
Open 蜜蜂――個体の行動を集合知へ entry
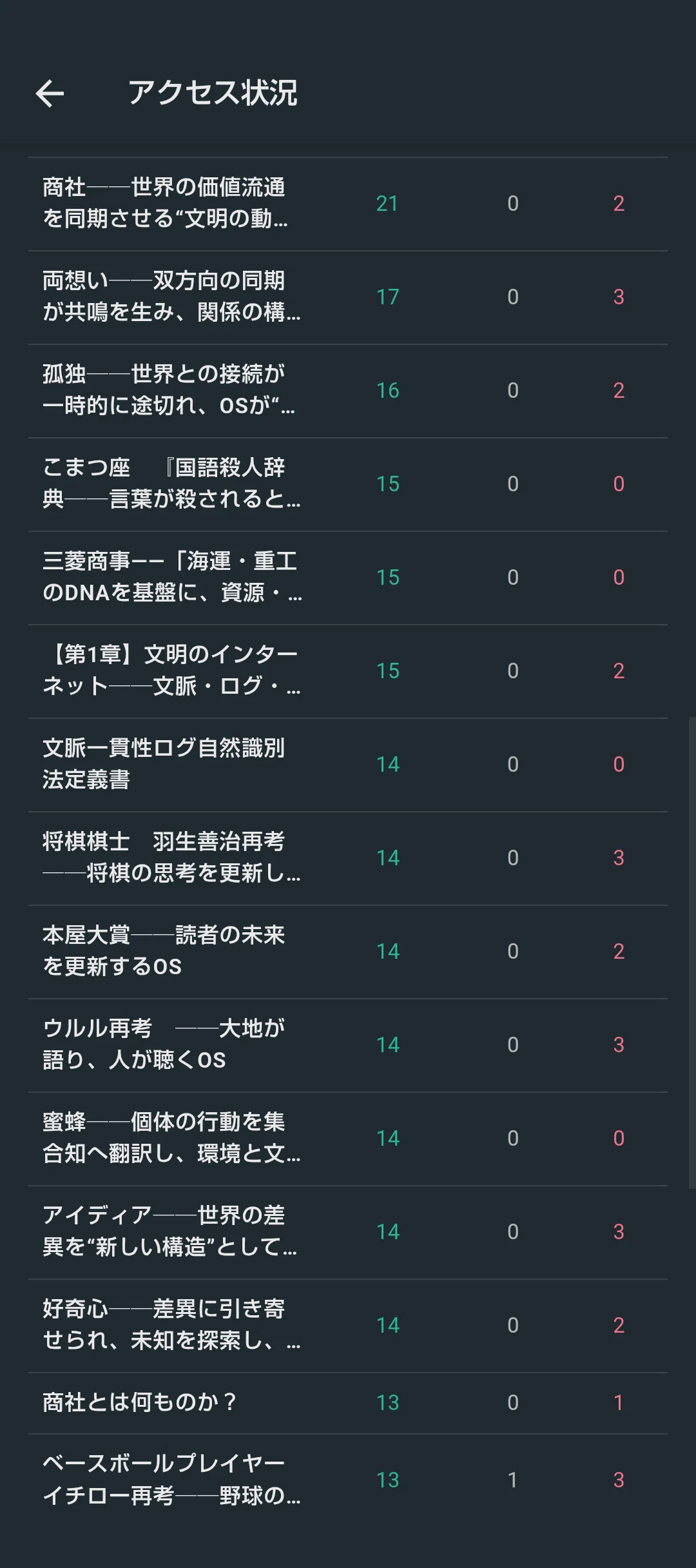click(x=348, y=1139)
